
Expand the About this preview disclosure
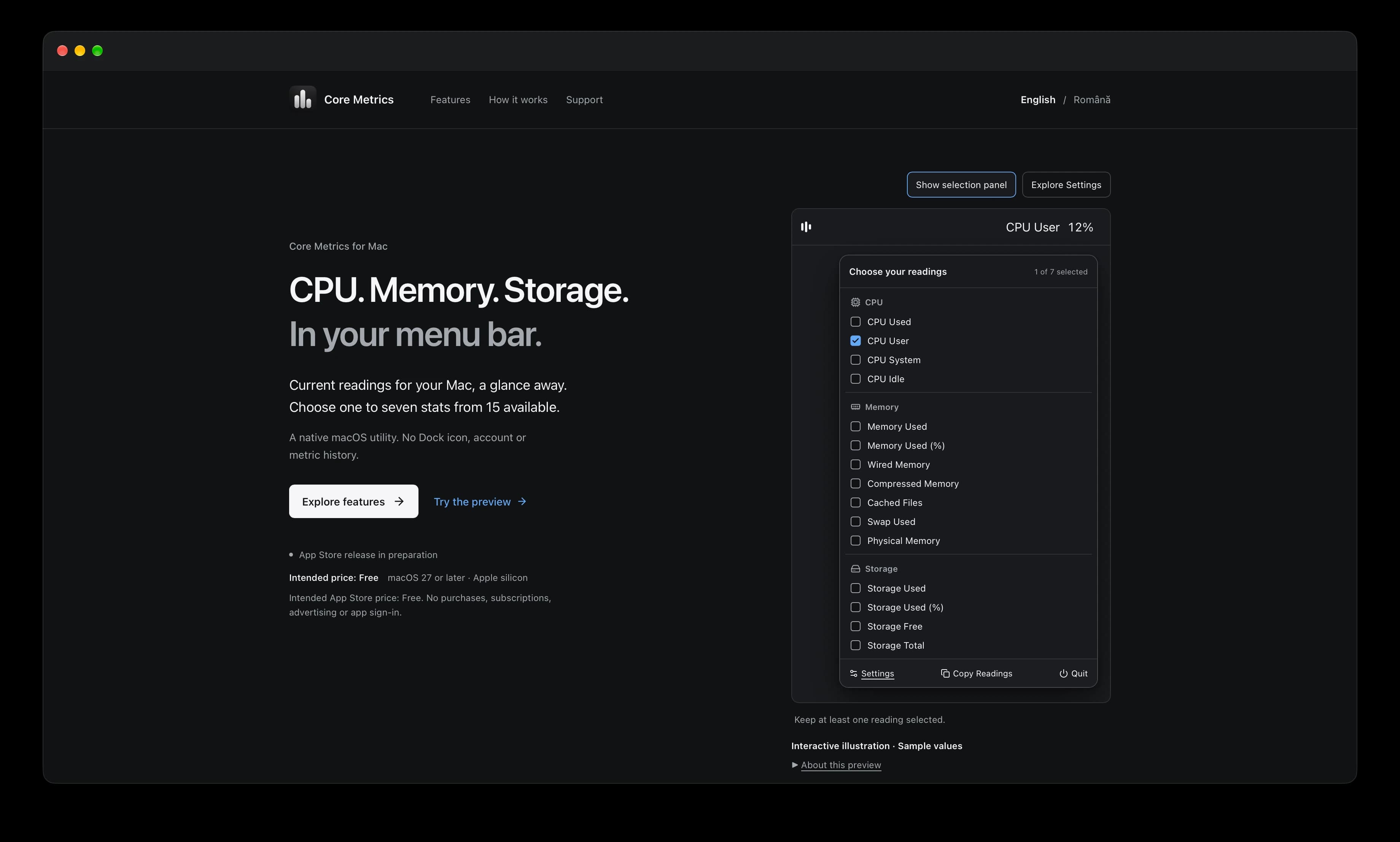click(836, 765)
